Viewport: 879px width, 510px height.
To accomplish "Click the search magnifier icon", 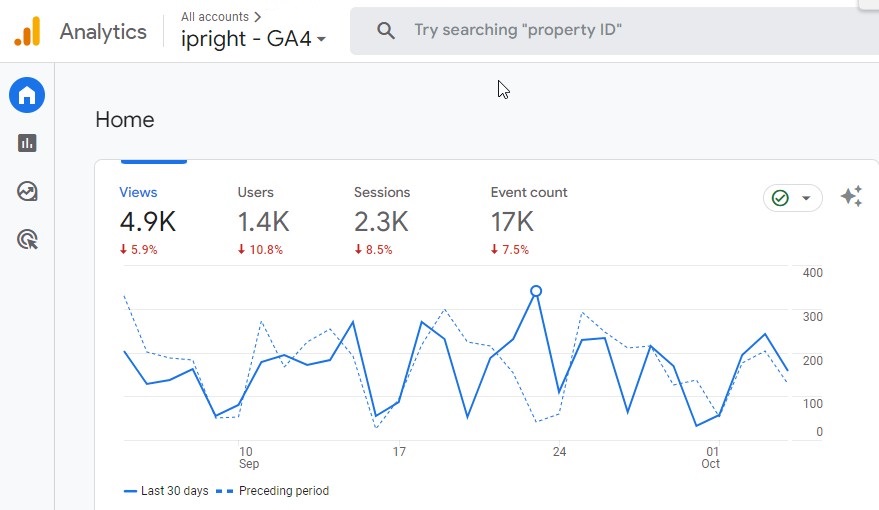I will (x=386, y=31).
